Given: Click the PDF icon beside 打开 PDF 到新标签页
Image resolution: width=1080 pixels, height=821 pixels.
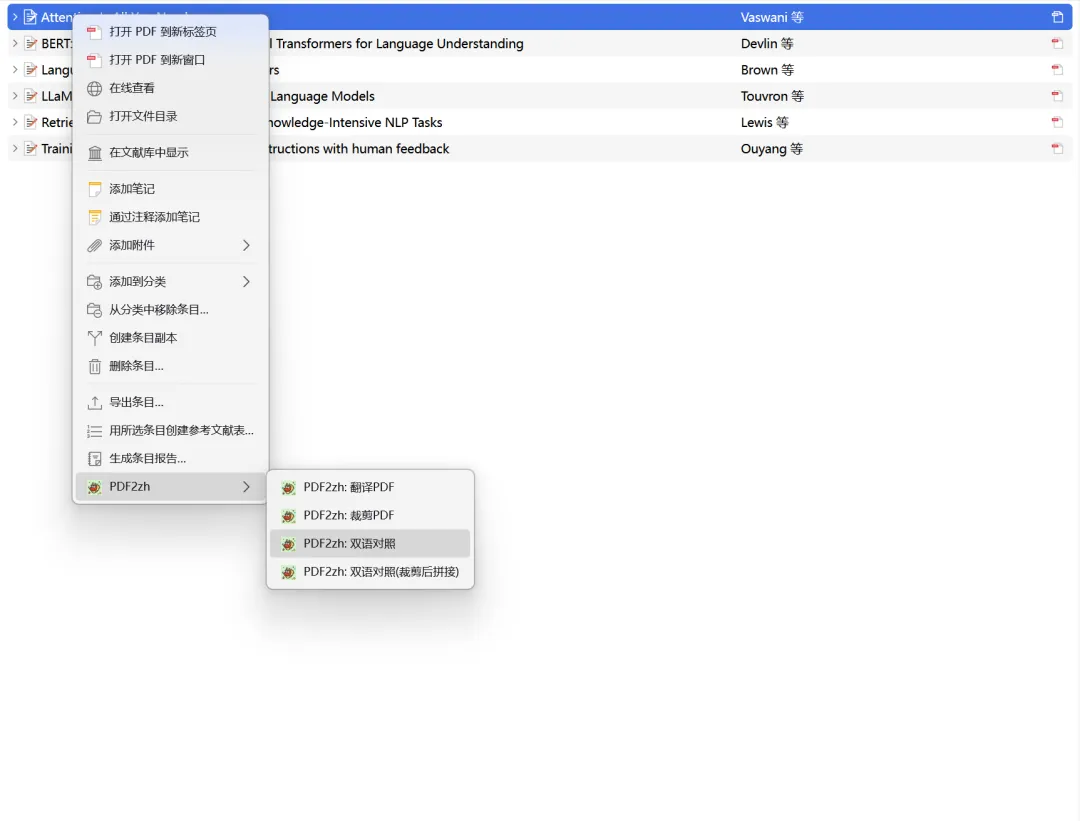Looking at the screenshot, I should (x=94, y=32).
